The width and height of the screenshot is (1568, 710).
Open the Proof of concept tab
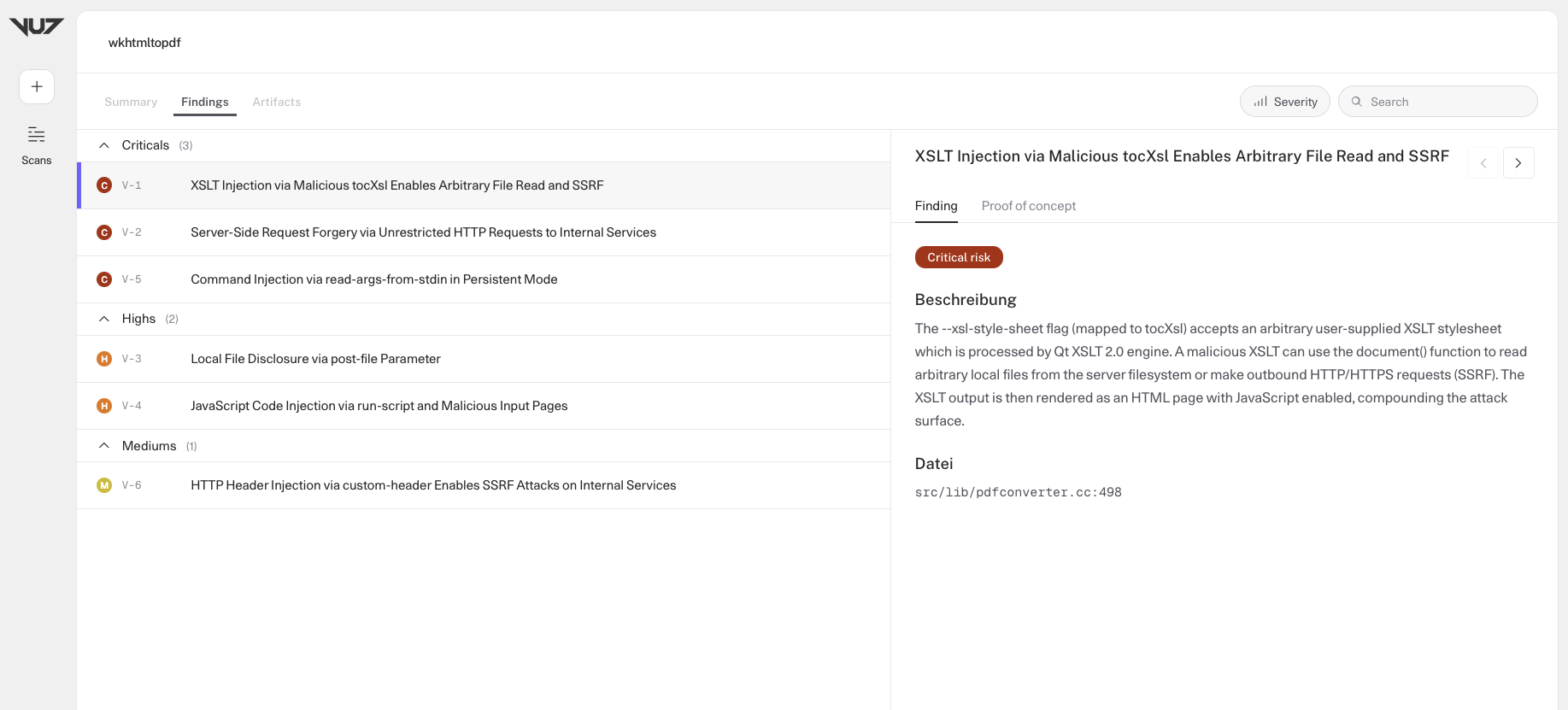(x=1029, y=206)
